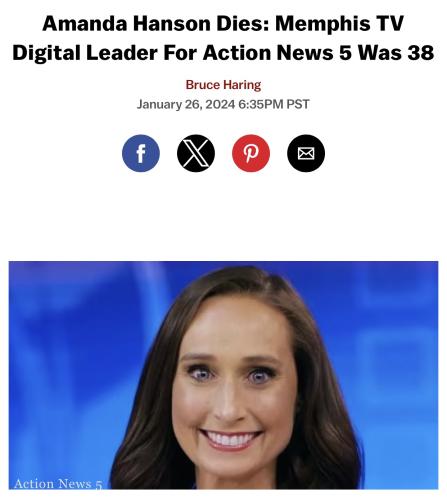Click the blue circular f logo
The width and height of the screenshot is (447, 500).
[141, 153]
